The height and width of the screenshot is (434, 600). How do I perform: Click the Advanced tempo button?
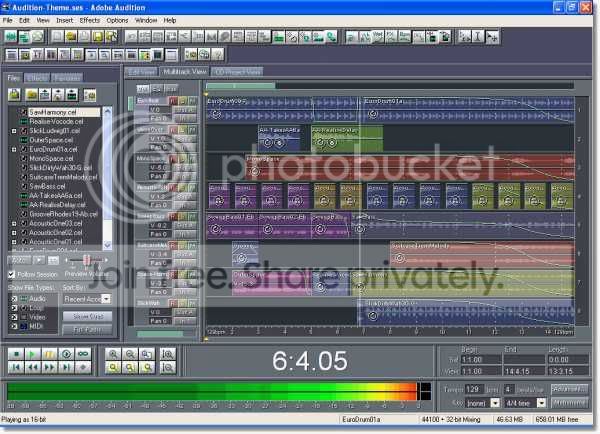point(569,389)
